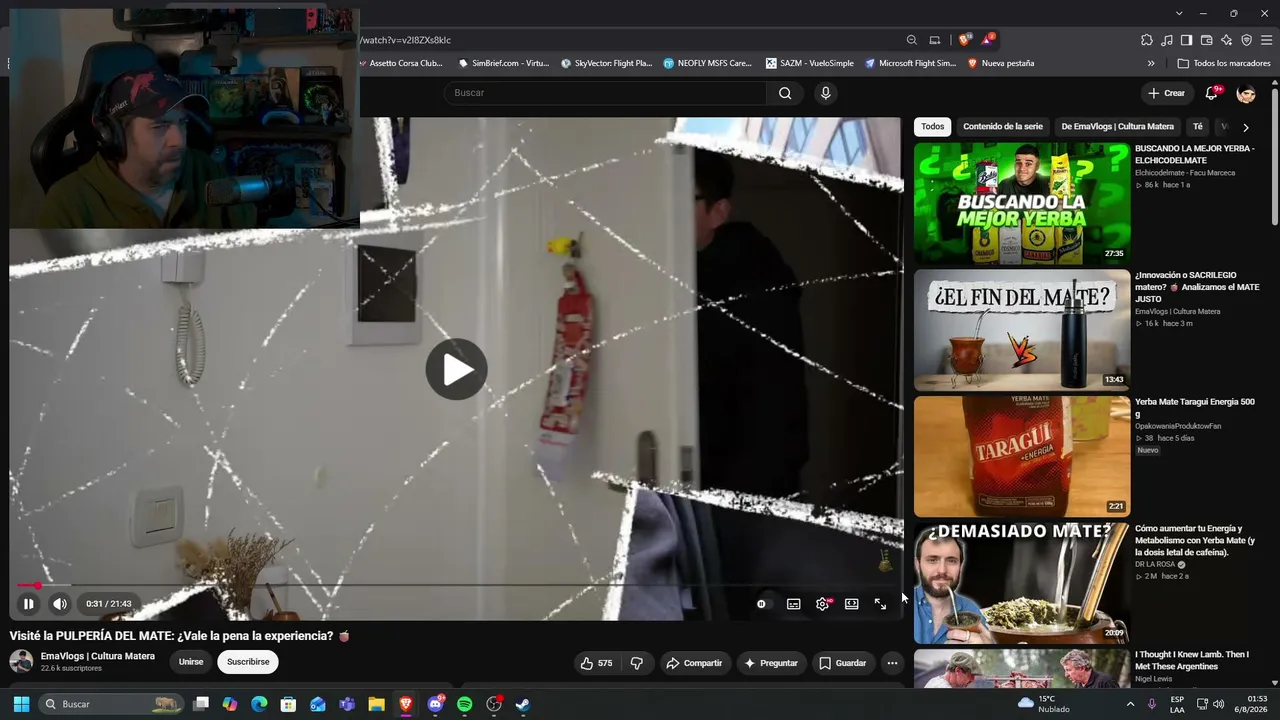Subscribe using the Suscribirse button

[248, 662]
